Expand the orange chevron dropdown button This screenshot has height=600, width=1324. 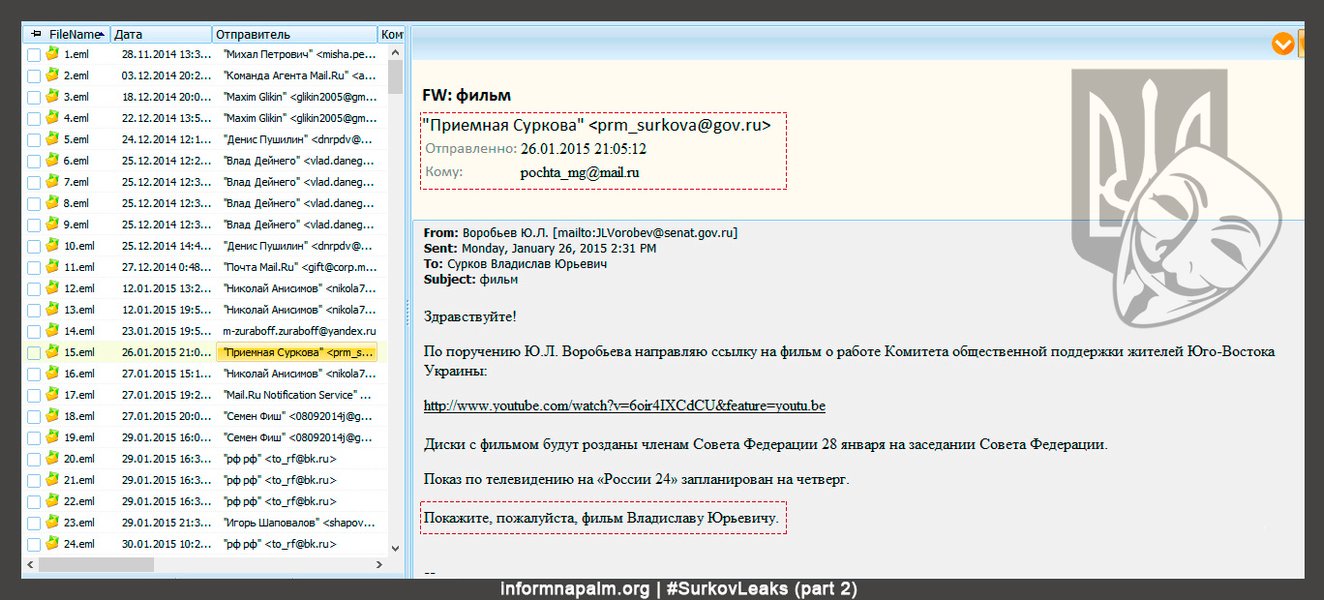click(x=1282, y=43)
